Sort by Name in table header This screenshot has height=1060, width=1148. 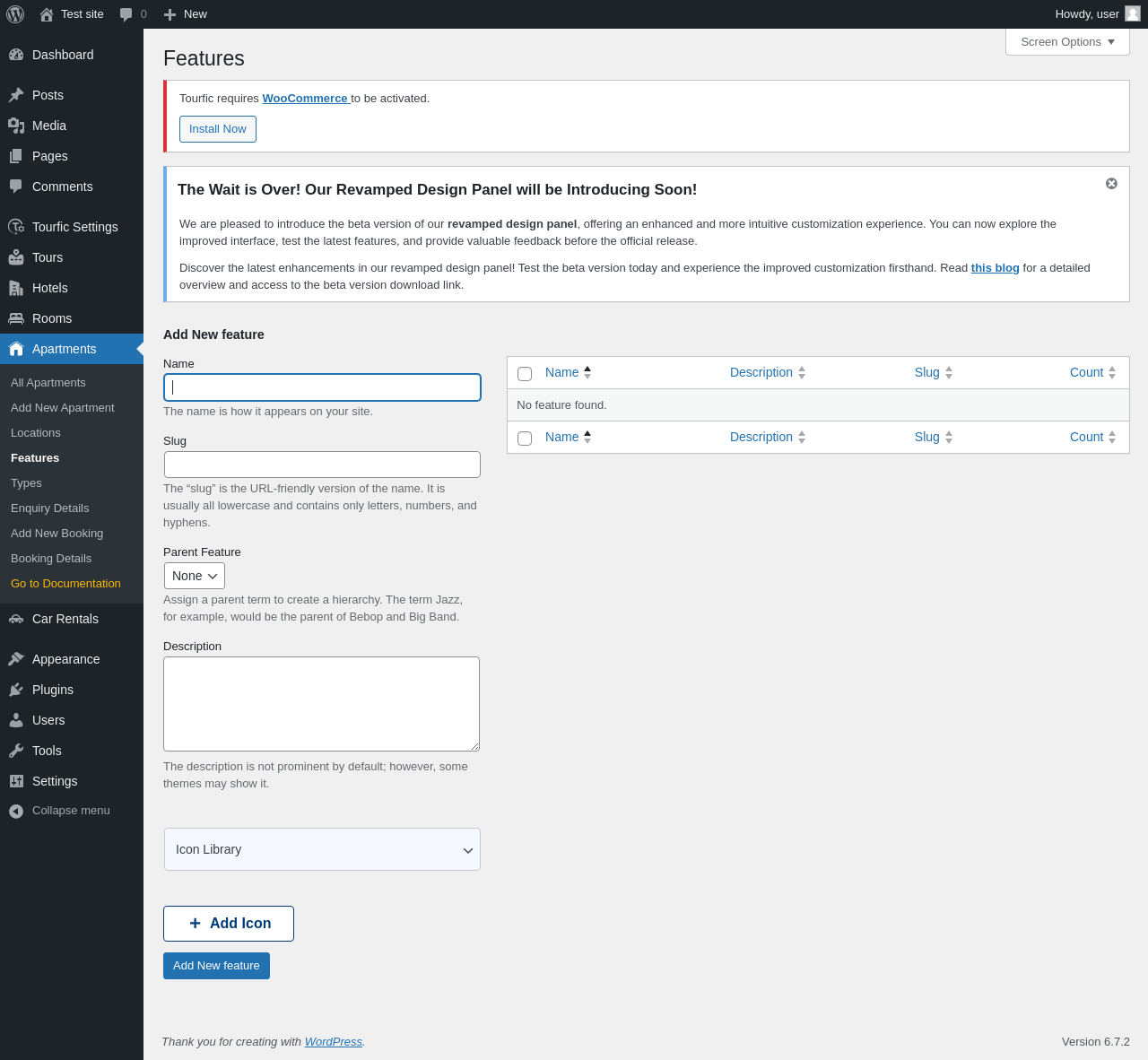(x=569, y=372)
